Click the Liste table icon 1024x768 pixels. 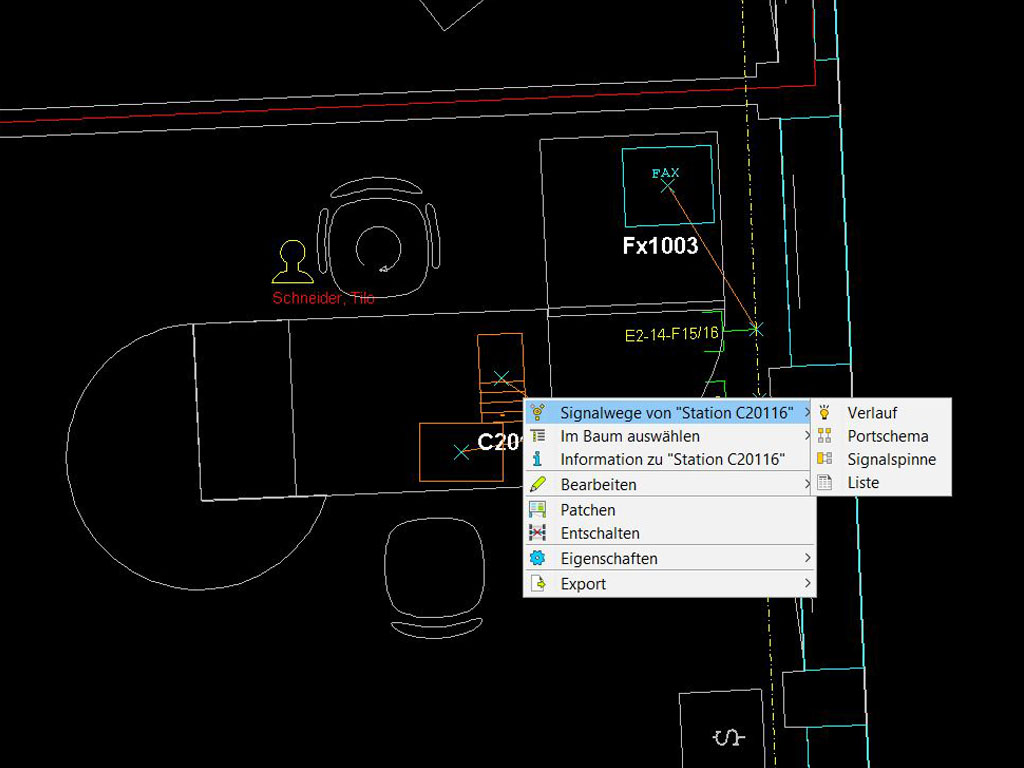[825, 483]
